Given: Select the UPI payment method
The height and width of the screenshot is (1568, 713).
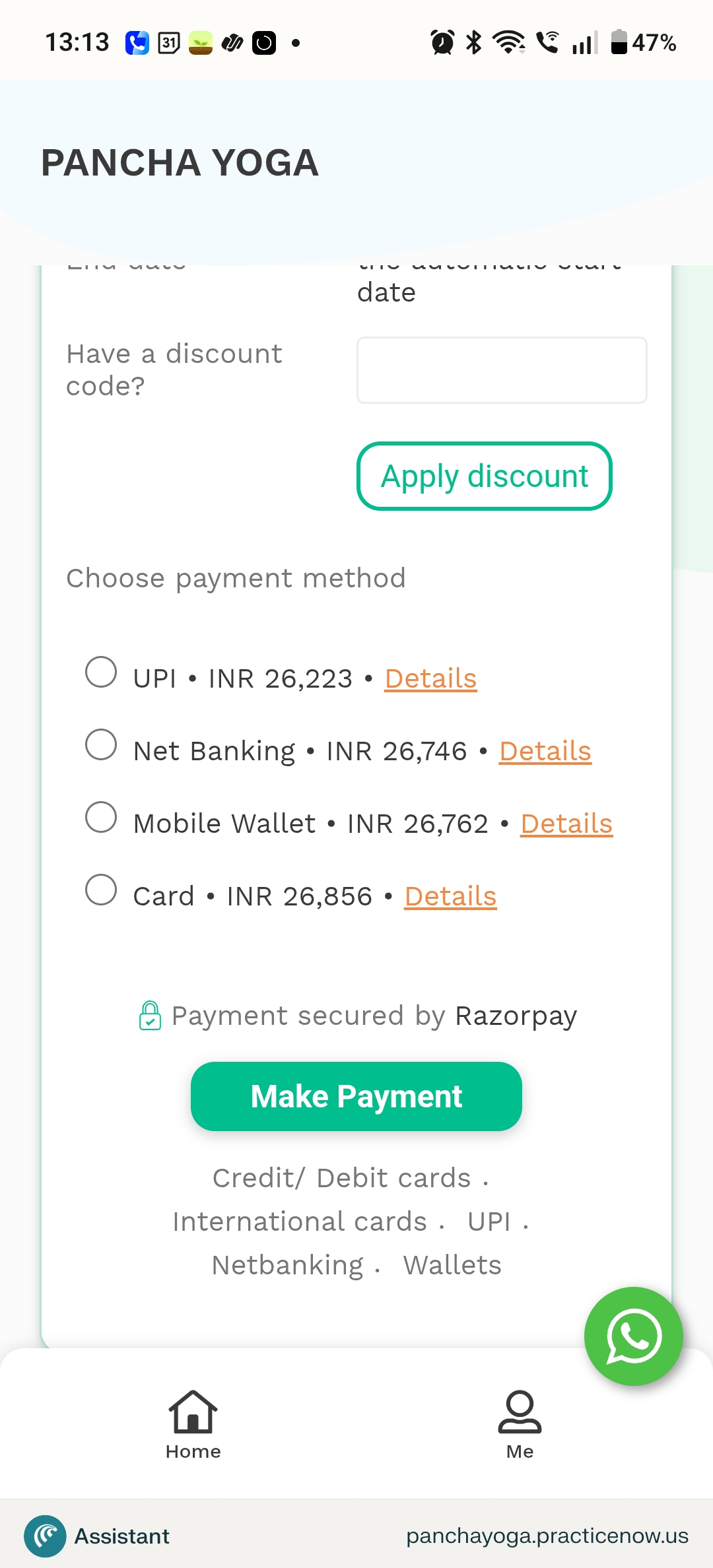Looking at the screenshot, I should click(100, 673).
